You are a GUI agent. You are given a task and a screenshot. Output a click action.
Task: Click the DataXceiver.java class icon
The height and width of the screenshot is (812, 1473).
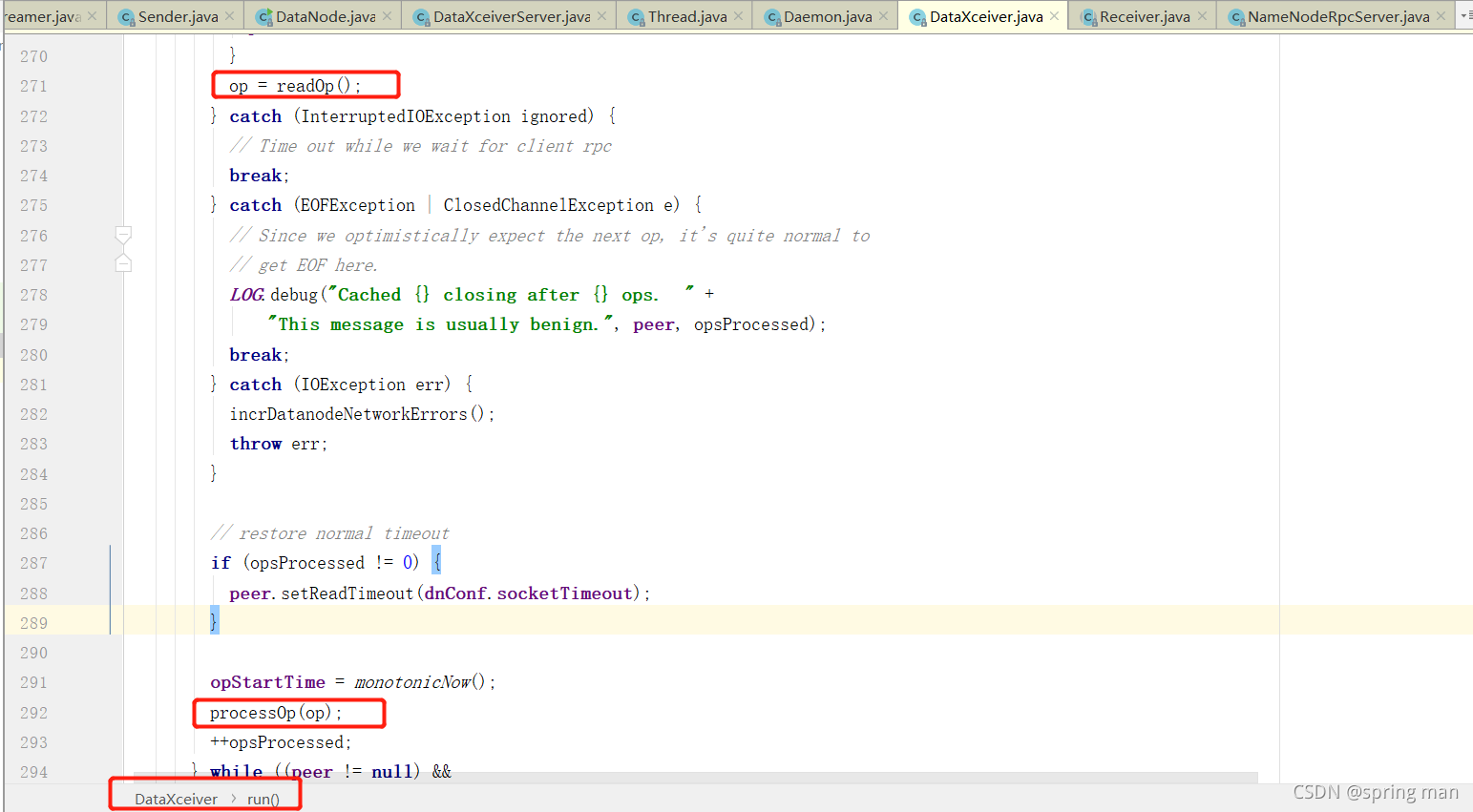click(x=917, y=17)
